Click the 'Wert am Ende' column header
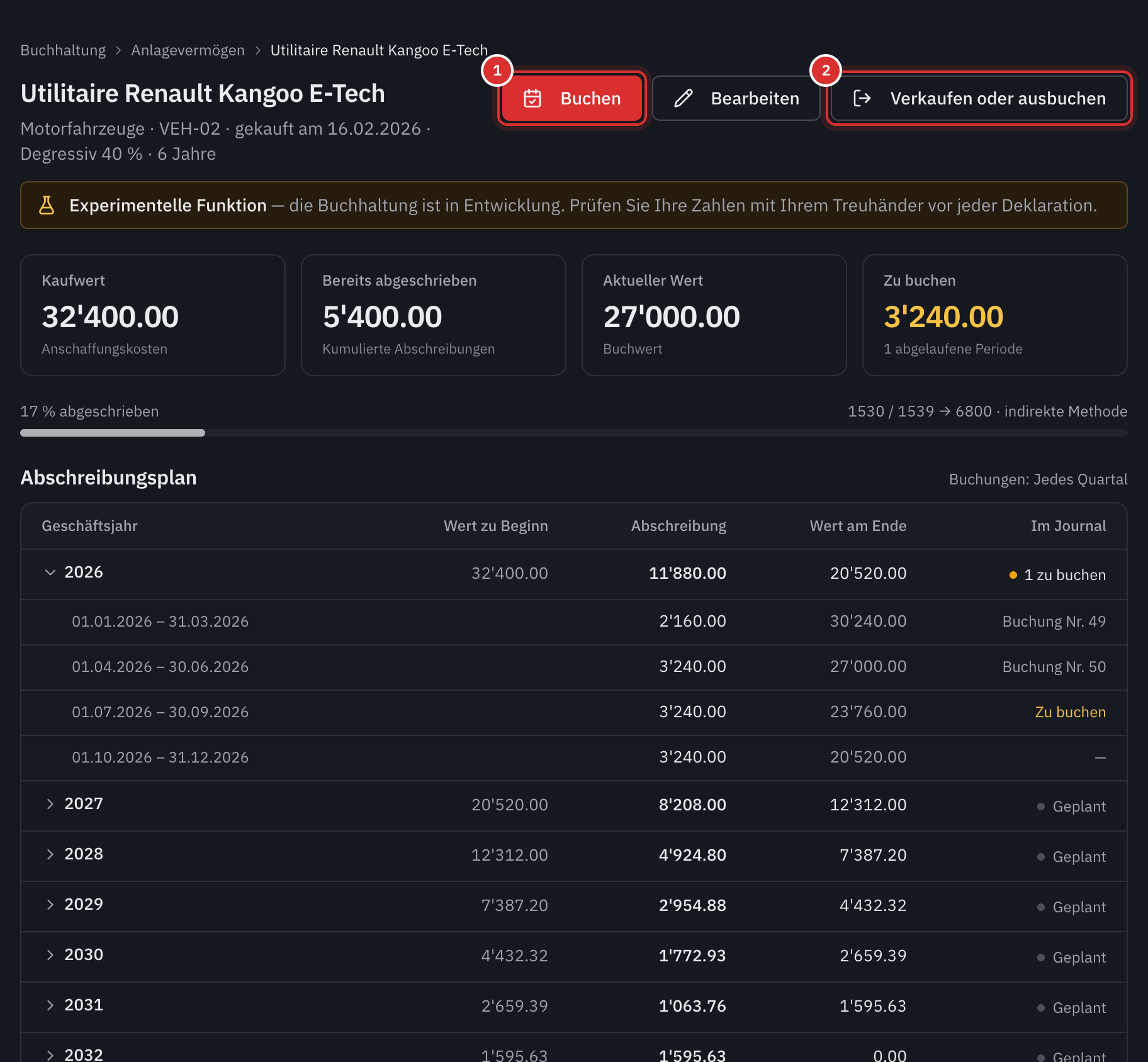The height and width of the screenshot is (1062, 1148). pos(858,526)
